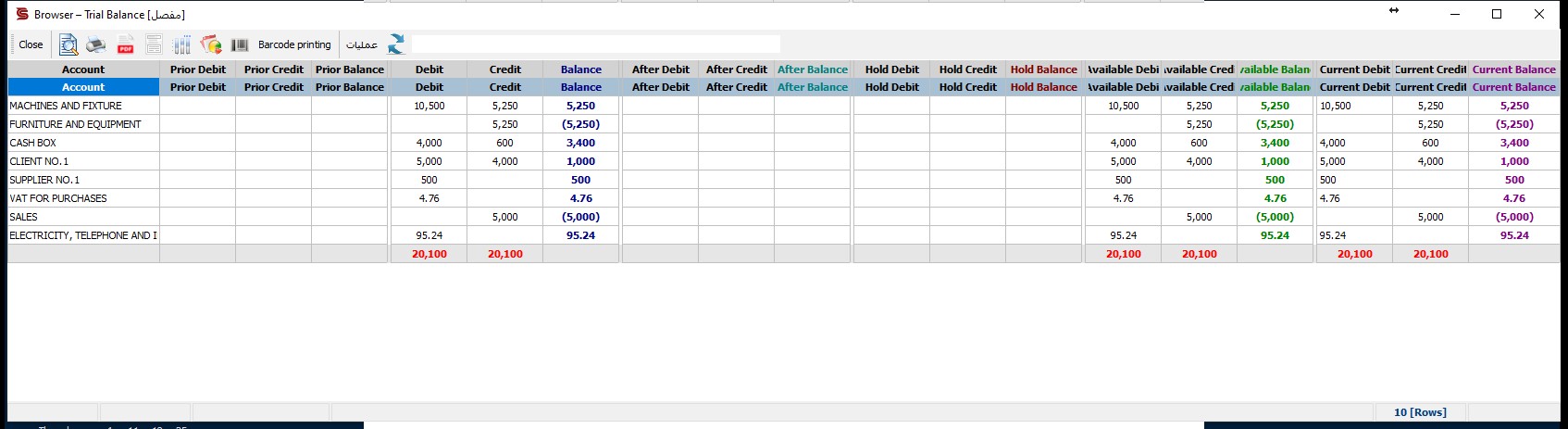Click top Balance column header
Image resolution: width=1568 pixels, height=429 pixels.
pos(581,69)
